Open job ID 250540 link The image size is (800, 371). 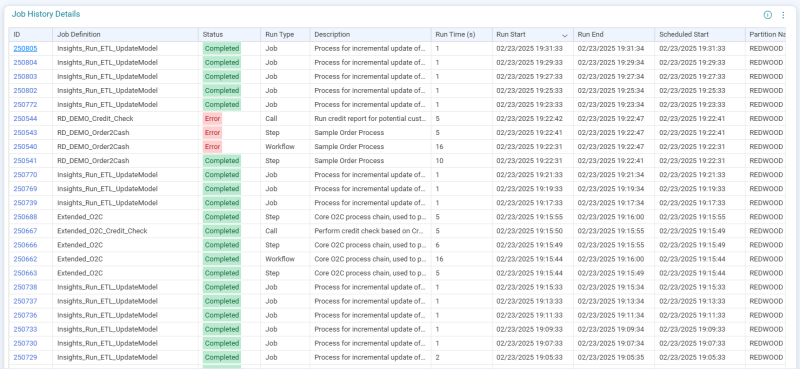click(25, 146)
